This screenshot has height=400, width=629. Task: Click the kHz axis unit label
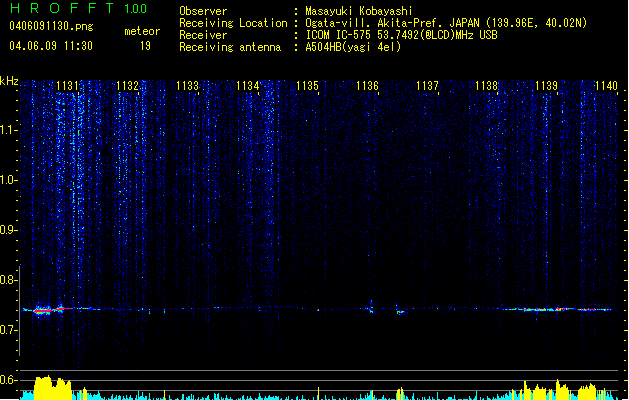click(x=9, y=81)
